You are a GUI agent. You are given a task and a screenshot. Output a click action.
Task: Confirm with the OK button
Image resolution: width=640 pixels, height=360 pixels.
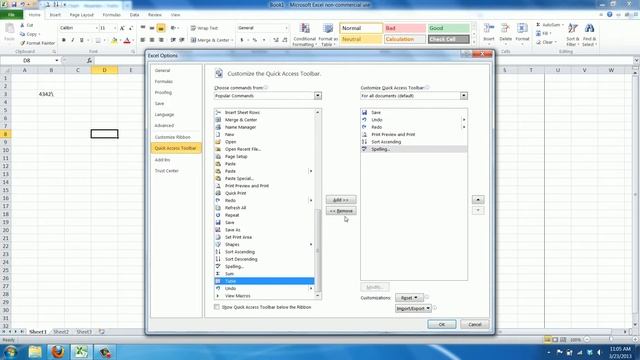tap(442, 324)
